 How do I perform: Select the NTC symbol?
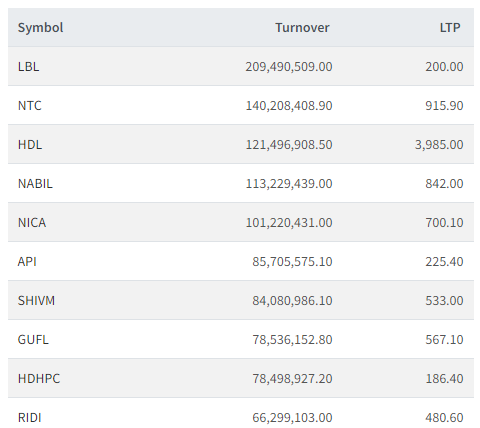click(x=30, y=106)
